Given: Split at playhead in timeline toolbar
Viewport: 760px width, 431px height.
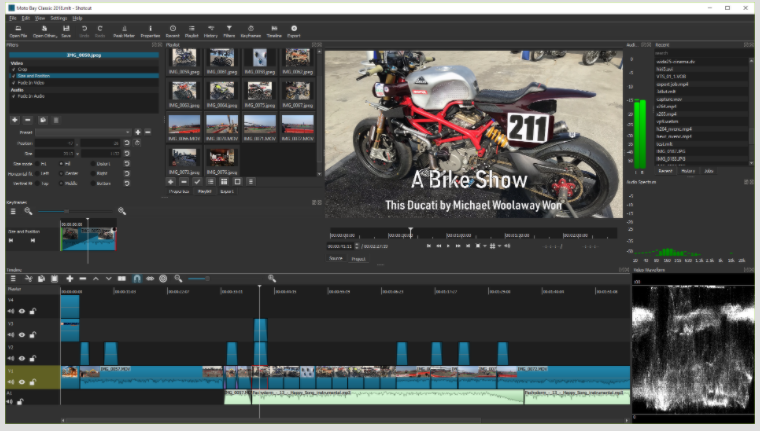Looking at the screenshot, I should [x=122, y=279].
